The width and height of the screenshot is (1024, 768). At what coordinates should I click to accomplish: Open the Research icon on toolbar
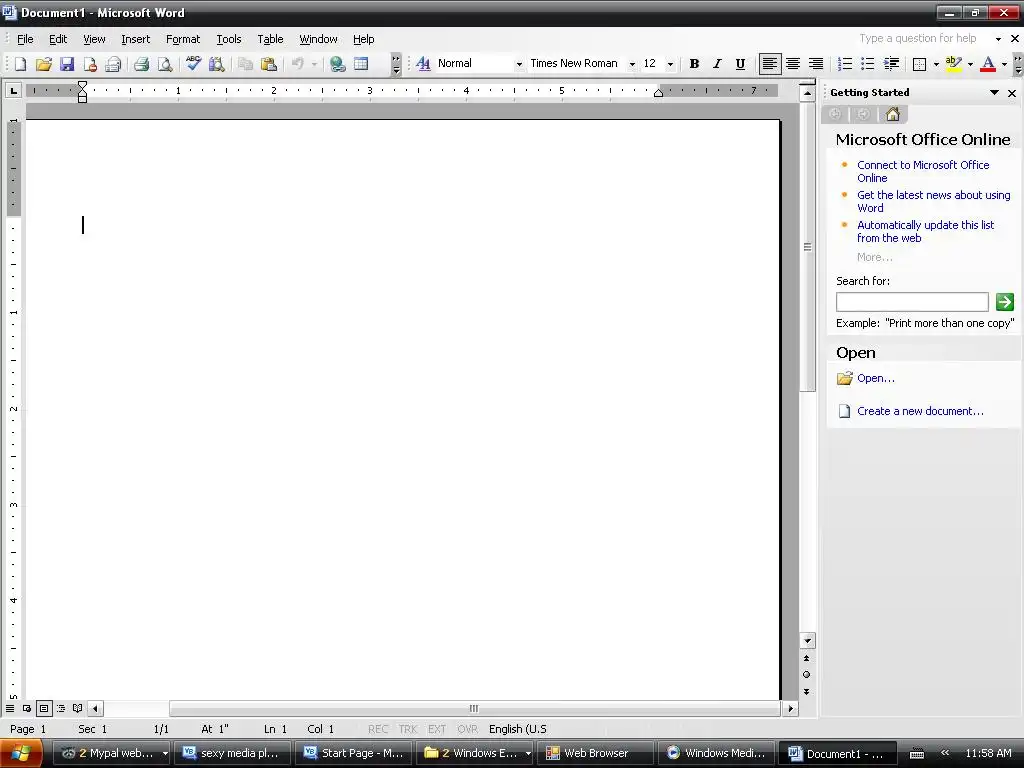coord(217,64)
